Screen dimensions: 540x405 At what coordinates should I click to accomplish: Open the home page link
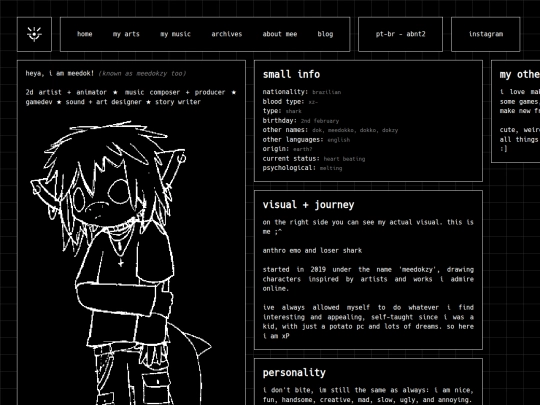[84, 34]
